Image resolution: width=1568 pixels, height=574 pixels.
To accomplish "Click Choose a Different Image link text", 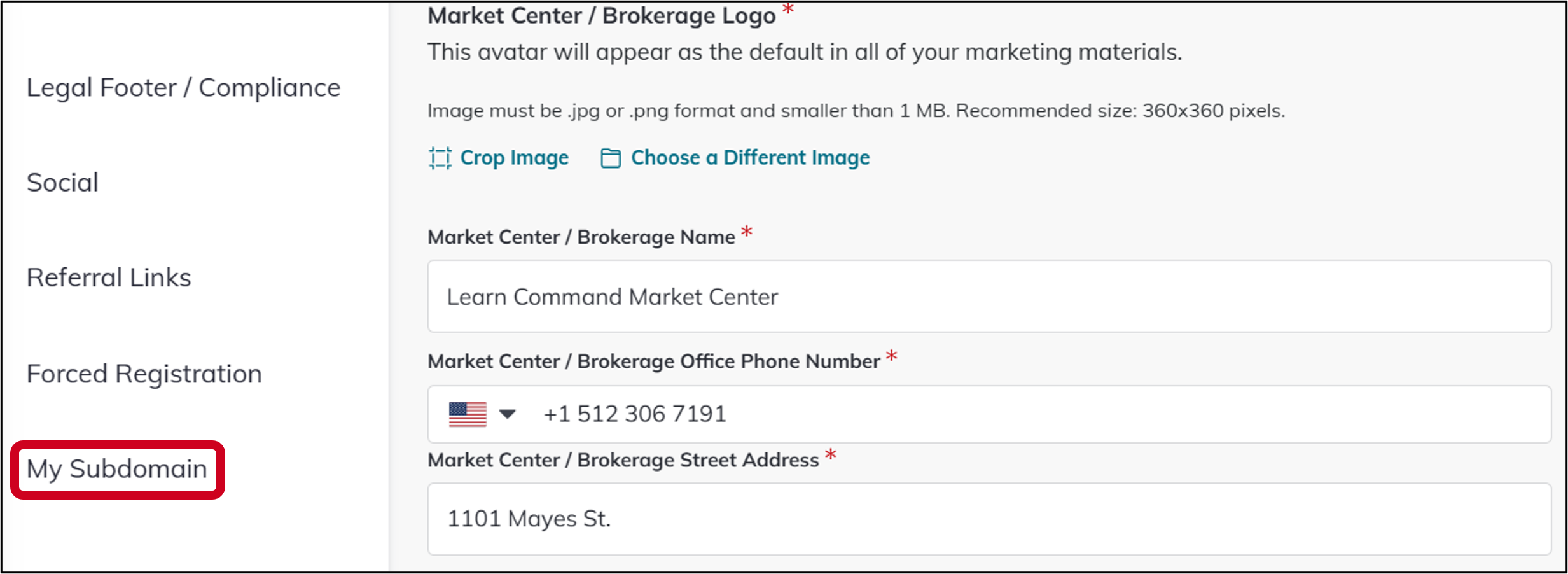I will pyautogui.click(x=750, y=158).
